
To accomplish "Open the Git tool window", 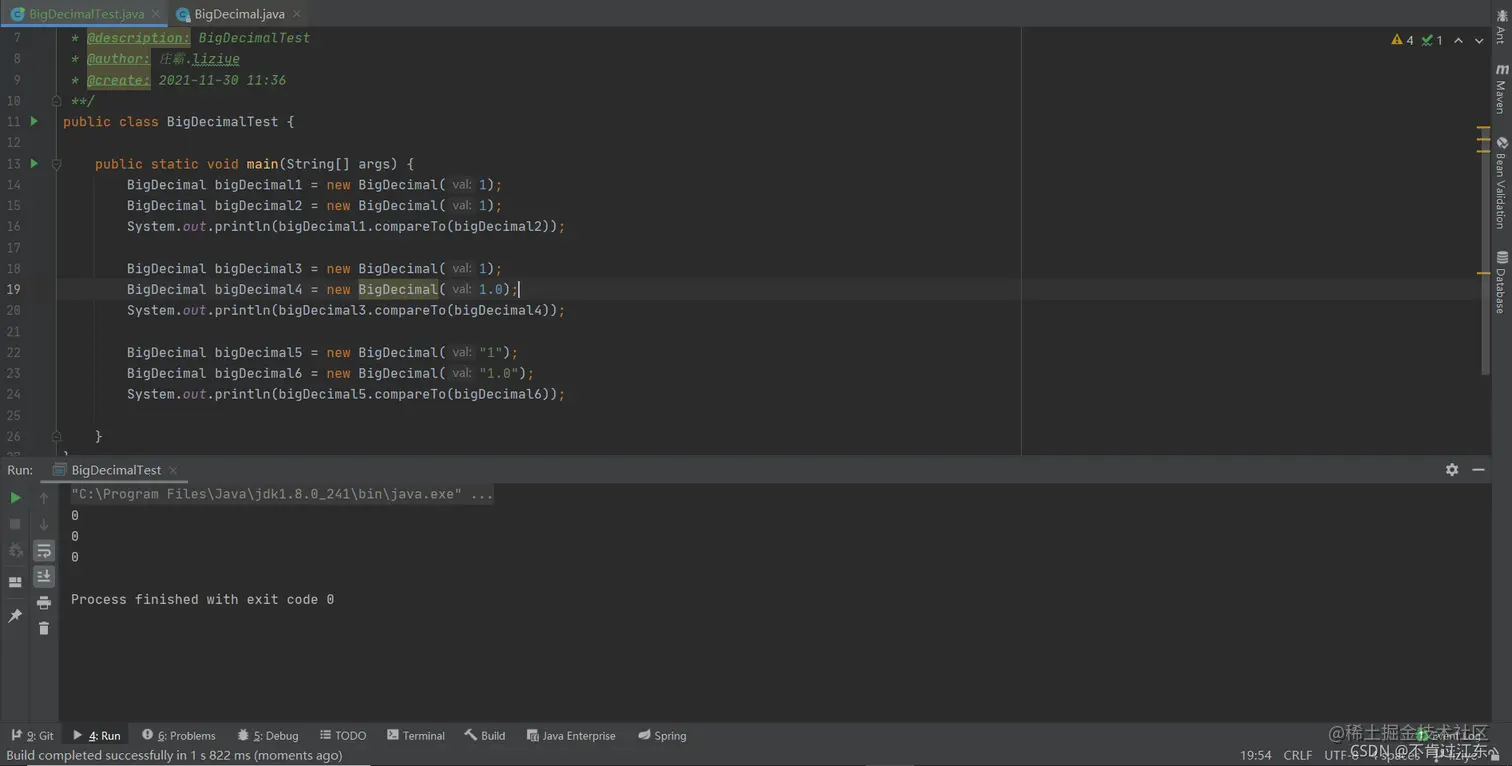I will (x=32, y=735).
